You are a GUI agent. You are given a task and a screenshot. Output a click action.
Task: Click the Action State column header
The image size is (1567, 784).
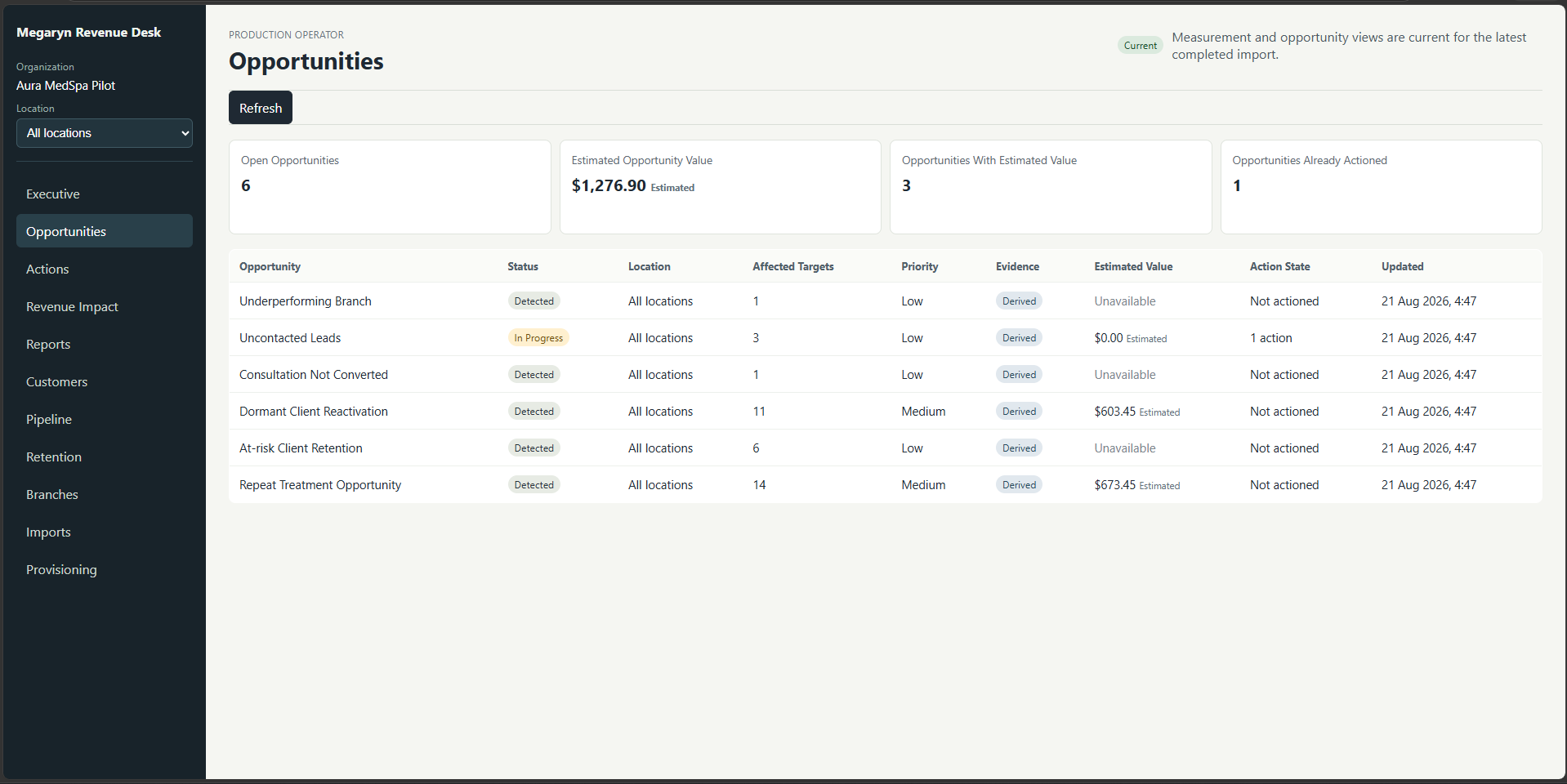tap(1279, 266)
